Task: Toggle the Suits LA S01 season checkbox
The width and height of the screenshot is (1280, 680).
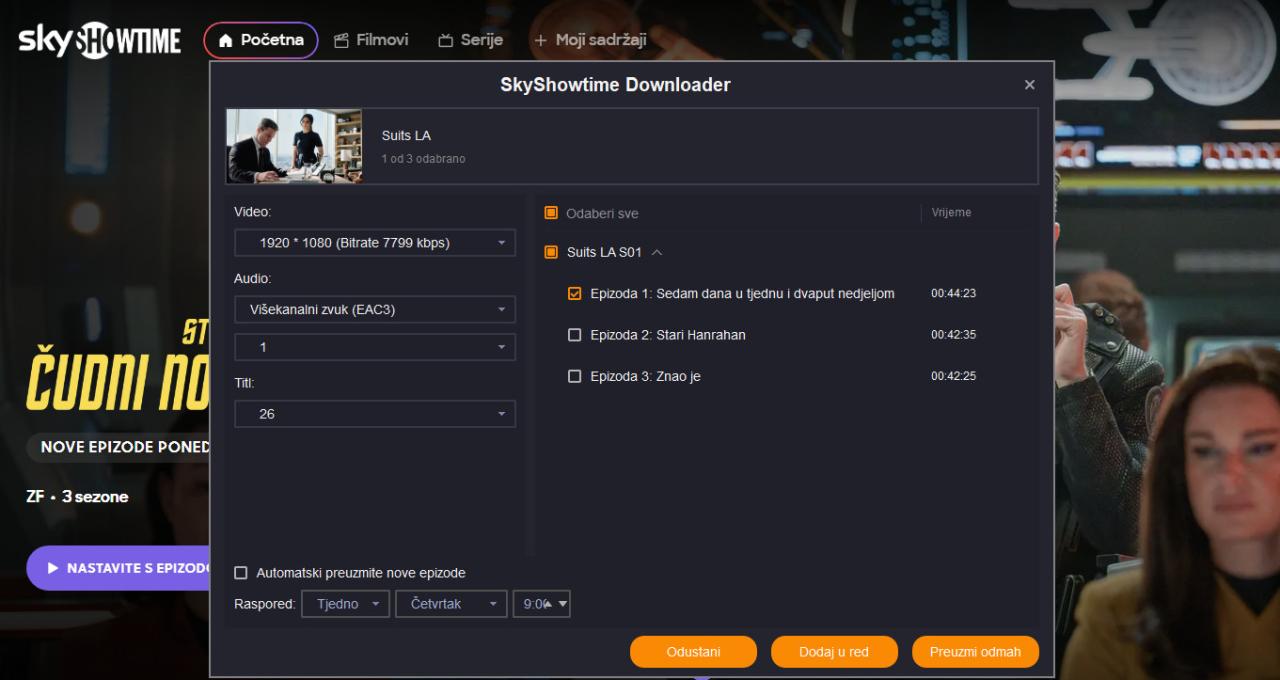Action: [x=551, y=252]
